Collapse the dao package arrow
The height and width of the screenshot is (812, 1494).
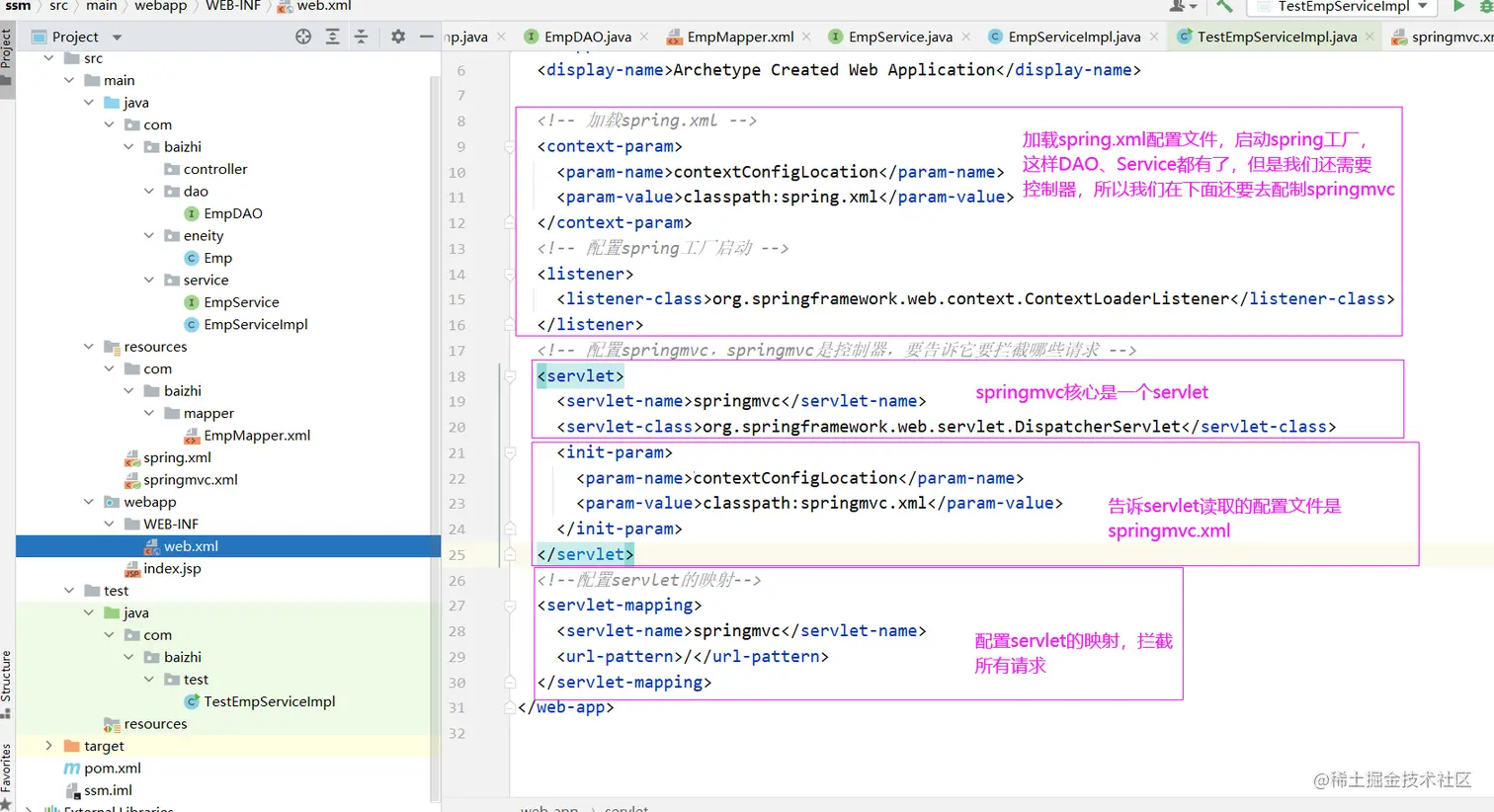pos(149,191)
